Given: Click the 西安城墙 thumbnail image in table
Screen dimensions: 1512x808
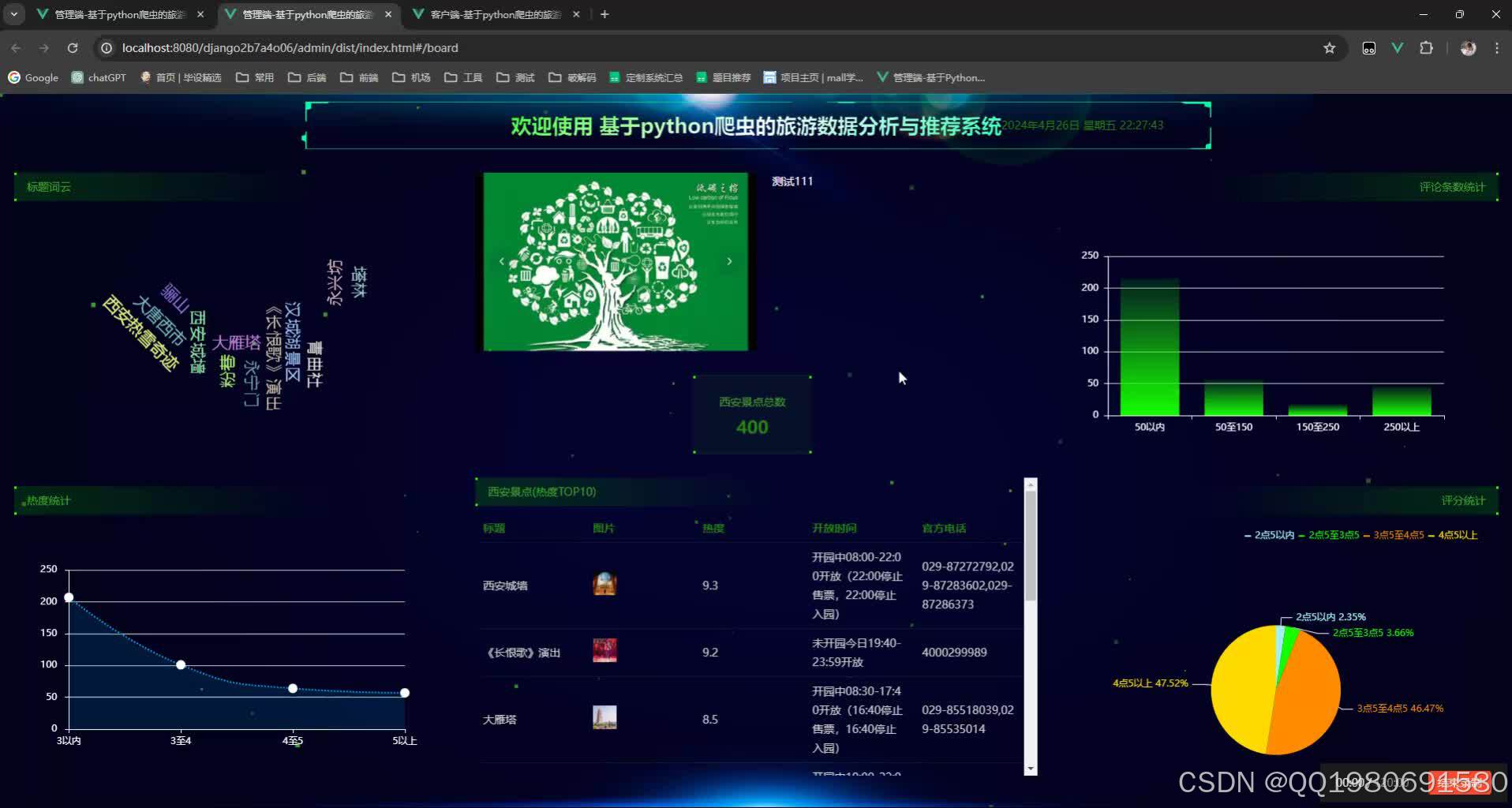Looking at the screenshot, I should [x=604, y=584].
